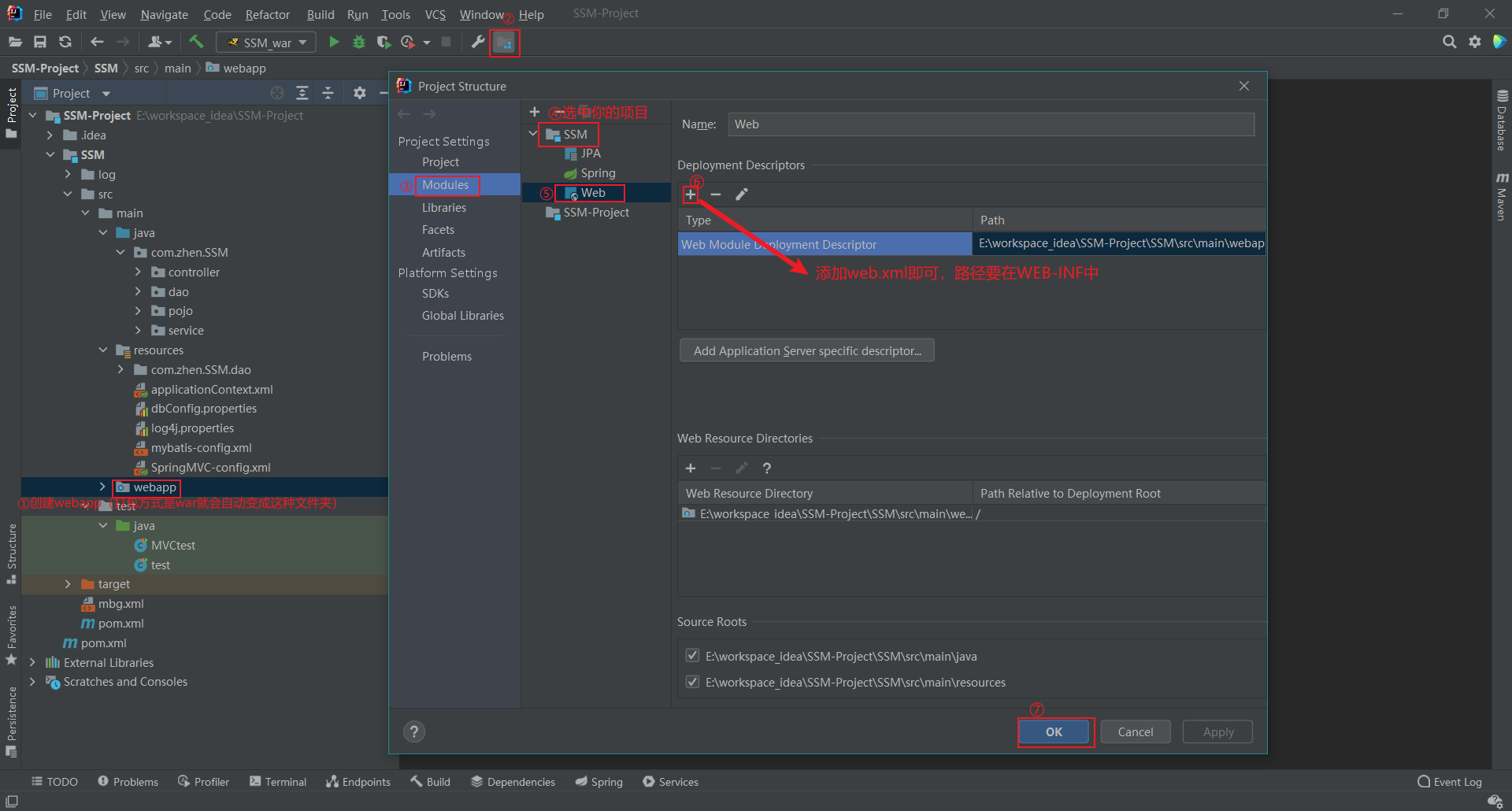Open Project Structure toolbar icon
The height and width of the screenshot is (811, 1512).
(x=504, y=43)
